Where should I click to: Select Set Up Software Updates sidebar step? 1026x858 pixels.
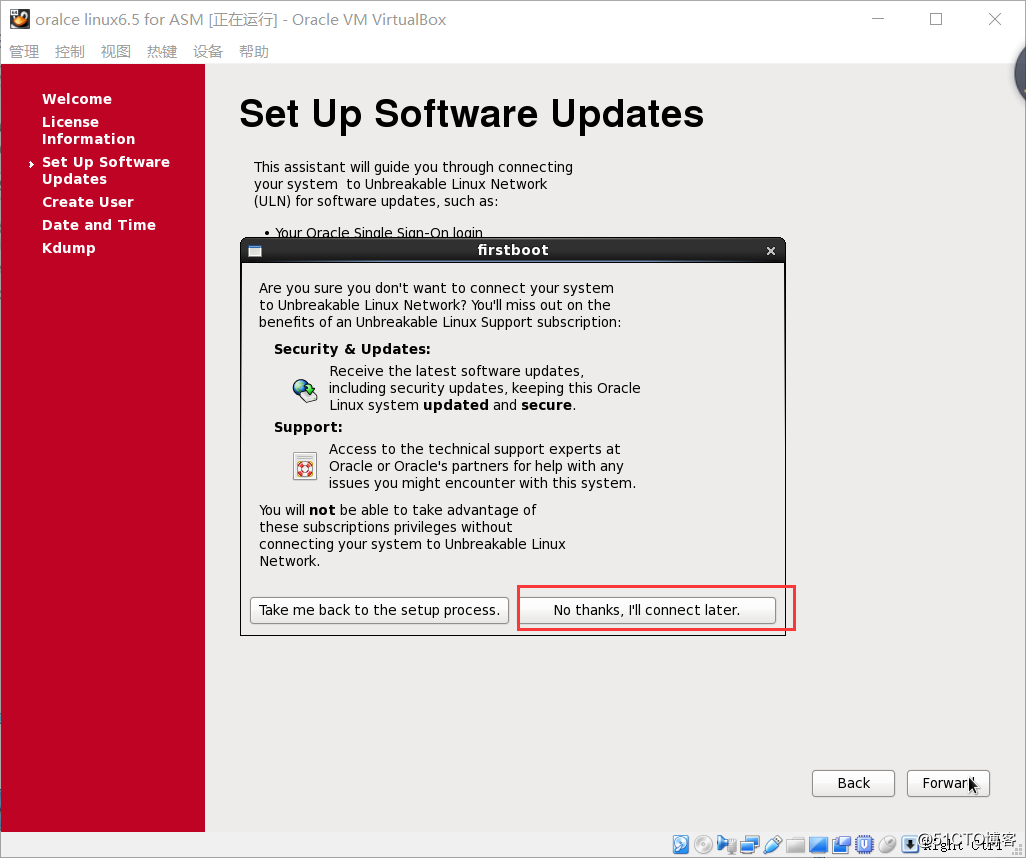click(x=105, y=170)
